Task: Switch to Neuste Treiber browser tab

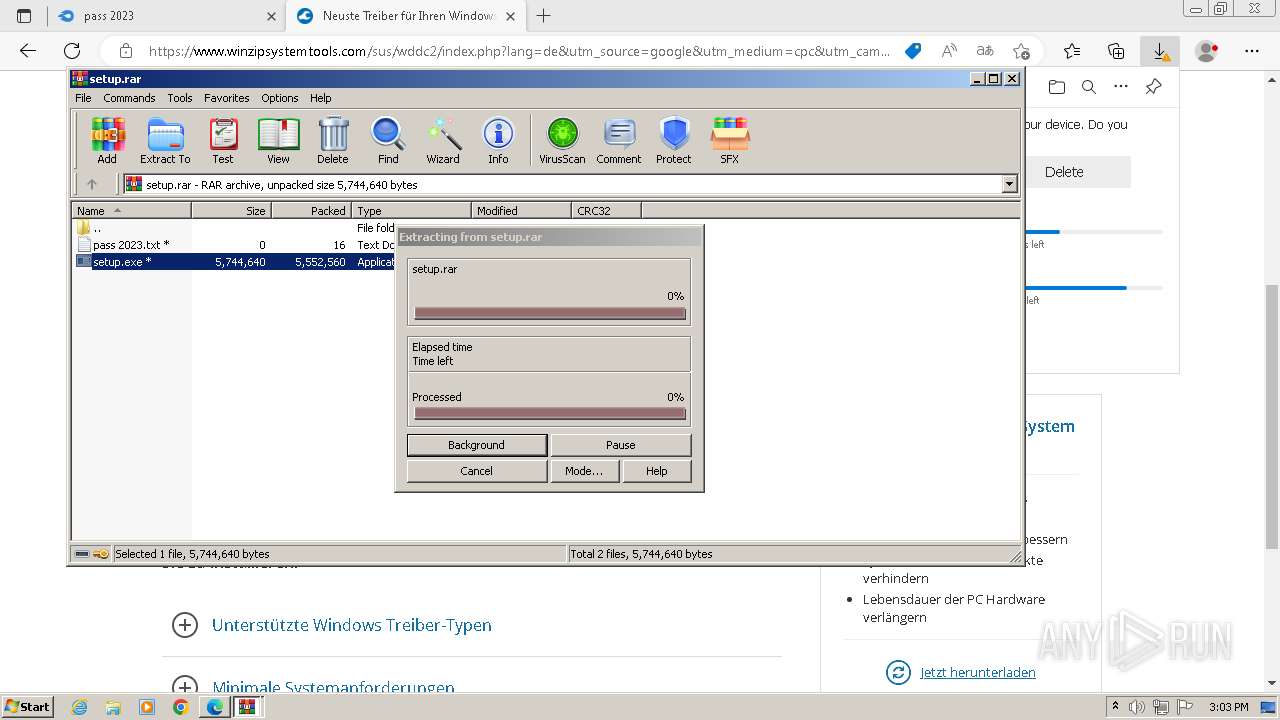Action: pos(407,16)
